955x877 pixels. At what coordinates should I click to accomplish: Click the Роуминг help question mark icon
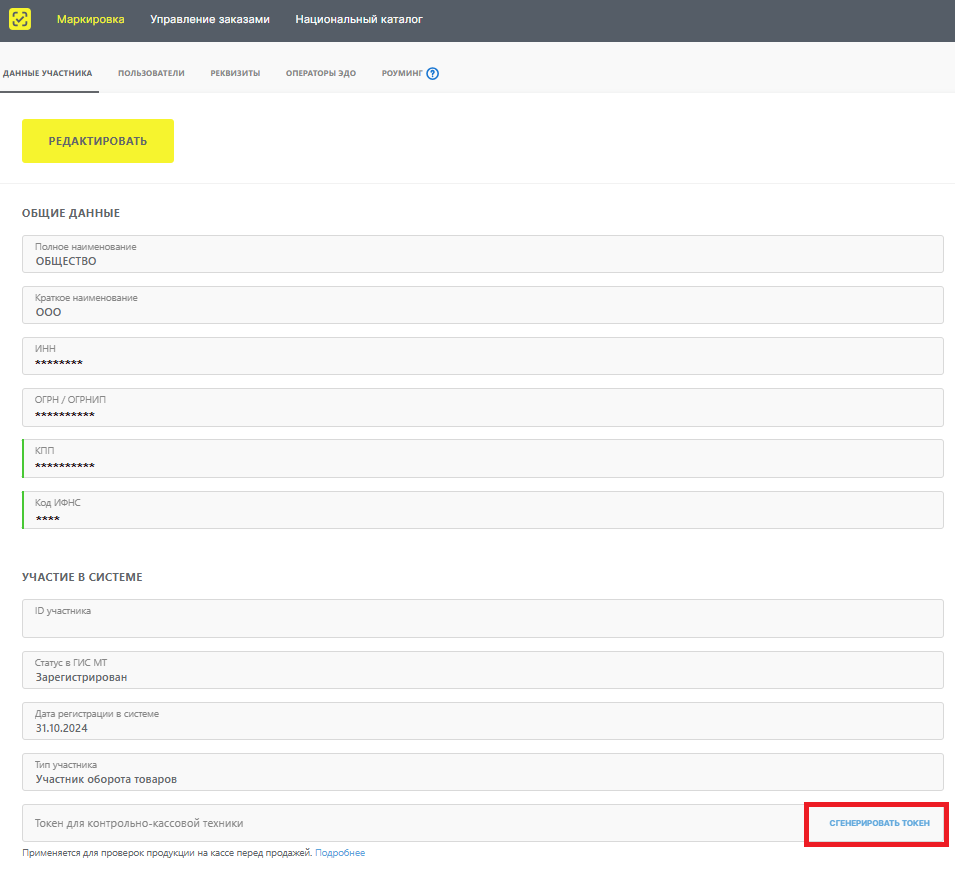pos(433,73)
